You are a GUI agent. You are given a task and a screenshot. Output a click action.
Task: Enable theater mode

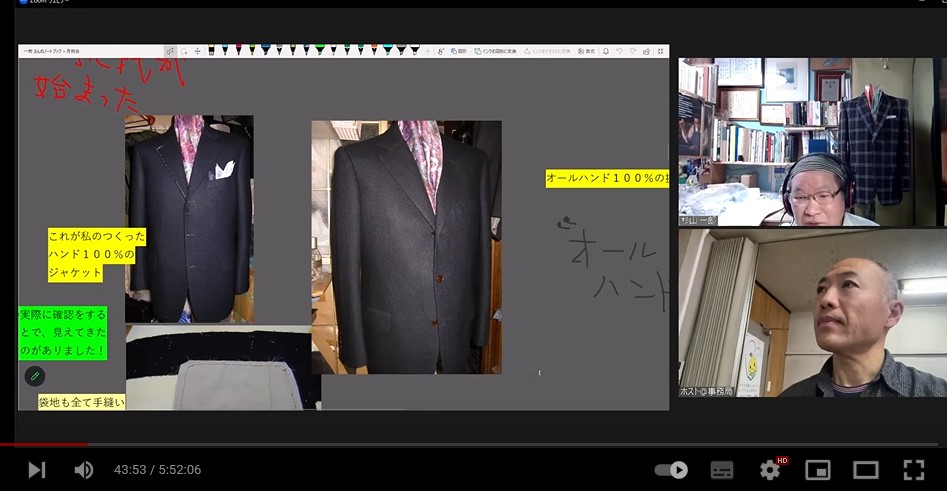click(x=865, y=469)
